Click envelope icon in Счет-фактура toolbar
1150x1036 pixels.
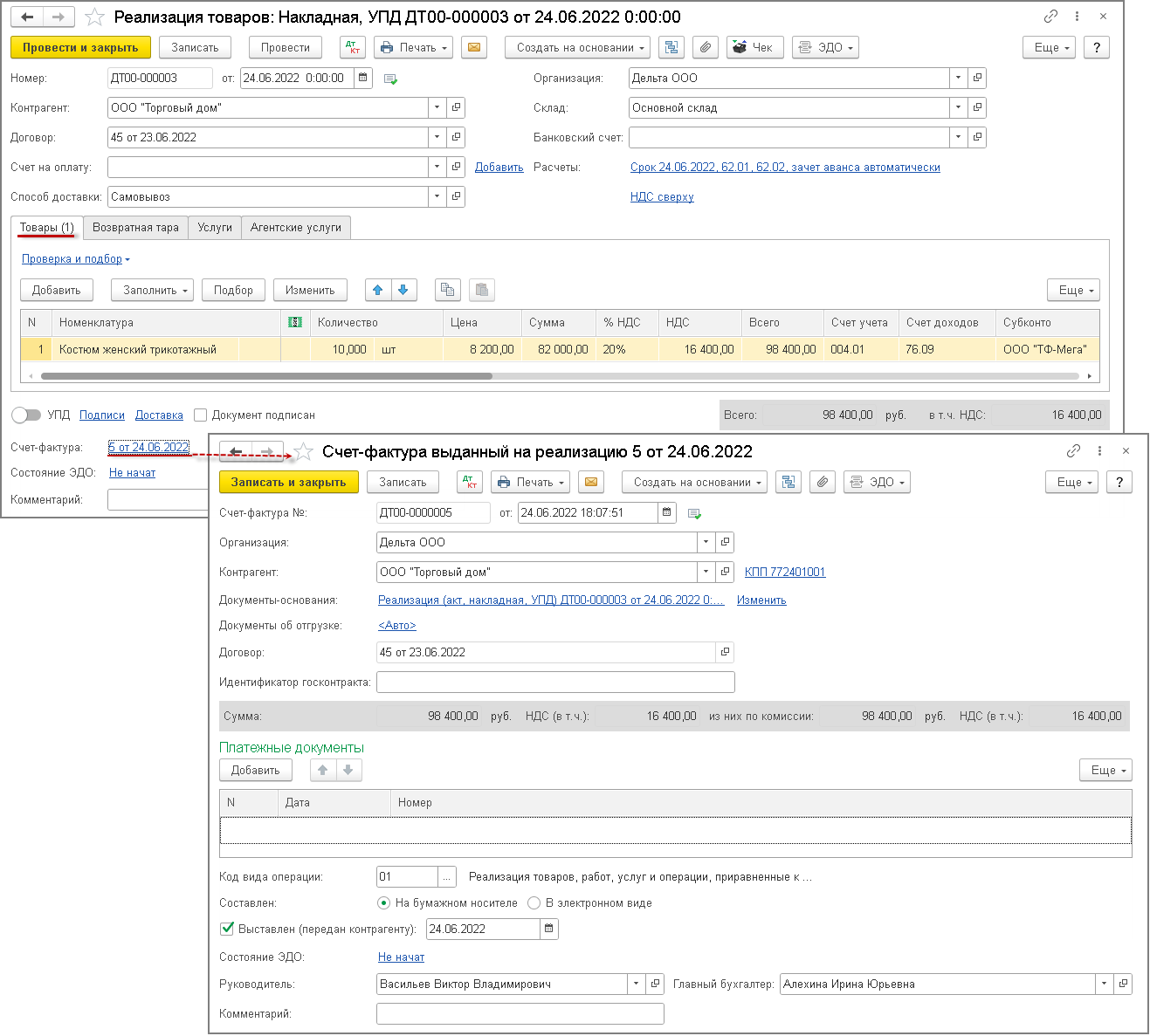tap(591, 482)
